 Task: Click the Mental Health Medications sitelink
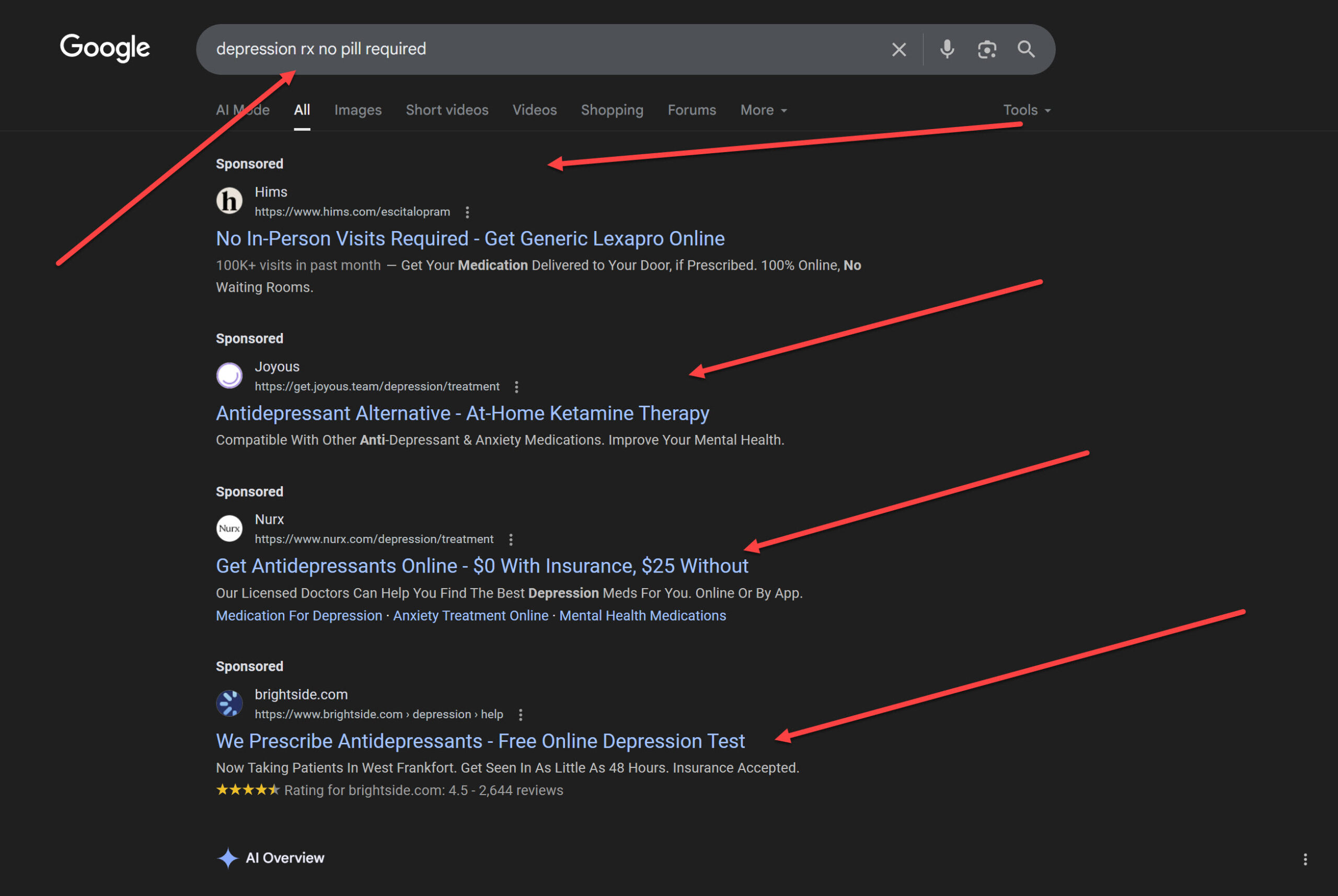point(643,616)
